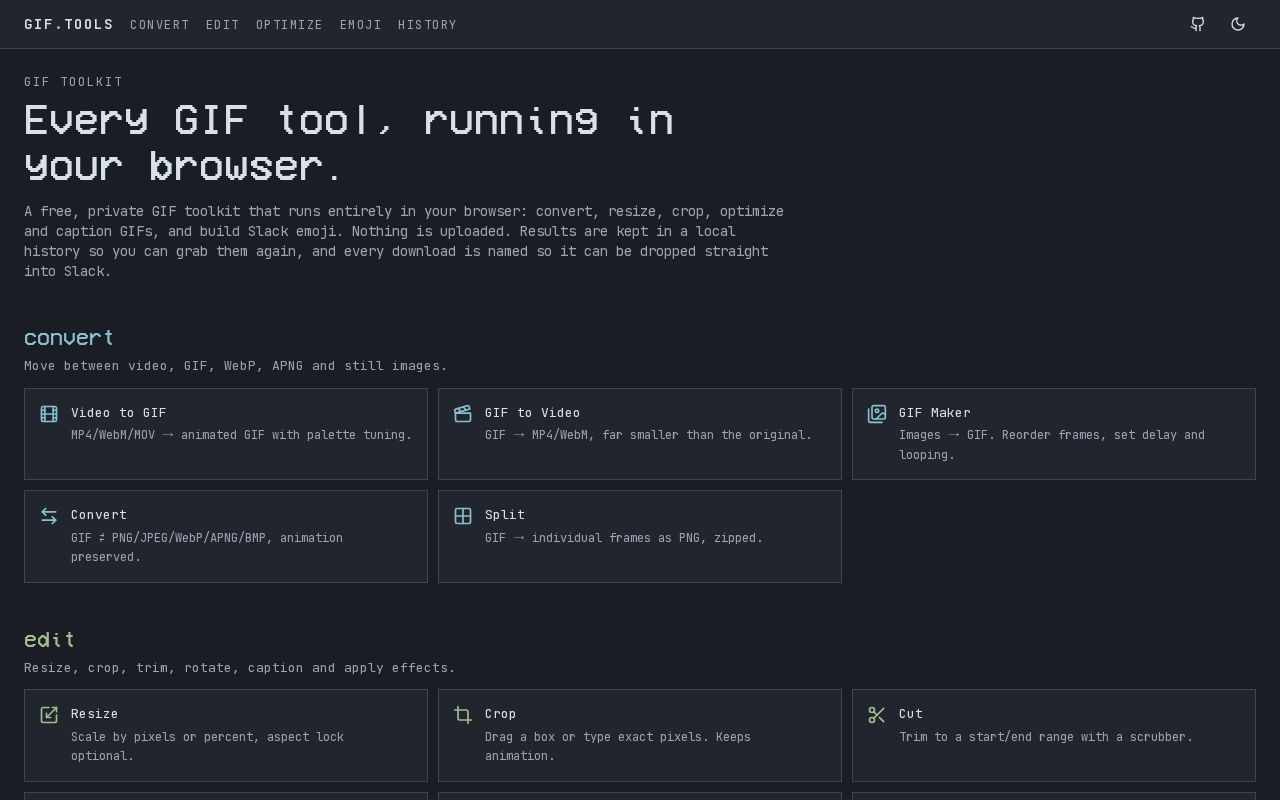Open the Crop tool card title
1280x800 pixels.
pos(501,714)
